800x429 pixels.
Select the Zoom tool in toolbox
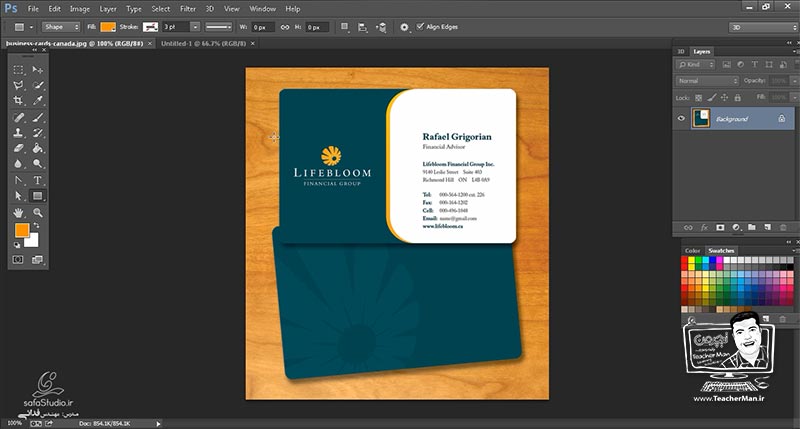(x=38, y=212)
